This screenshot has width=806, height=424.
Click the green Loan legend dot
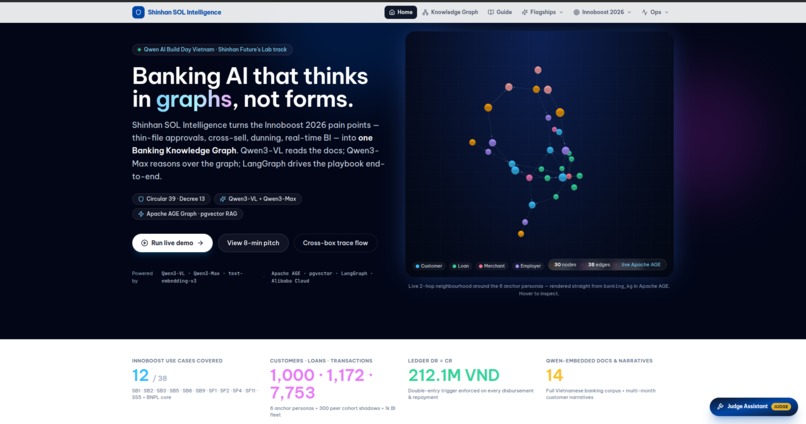pos(454,266)
